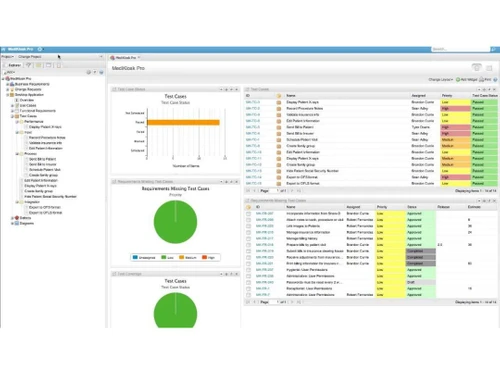This screenshot has height=375, width=500.
Task: Click the blue round icon above the project tree
Action: click(x=101, y=72)
